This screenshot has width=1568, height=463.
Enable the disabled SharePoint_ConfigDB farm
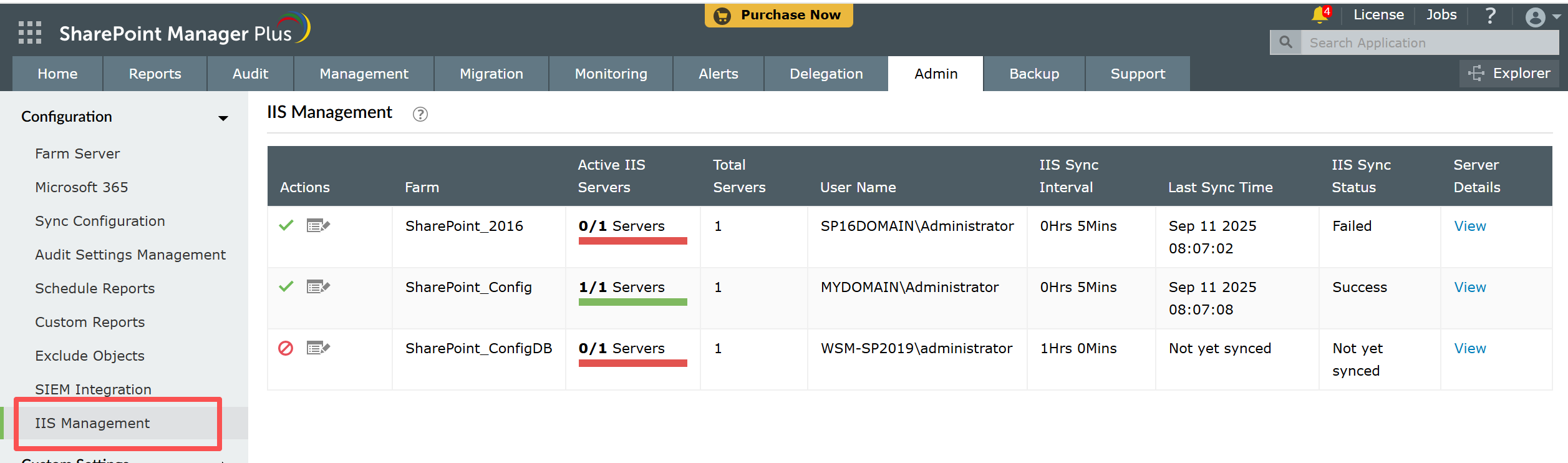pyautogui.click(x=286, y=348)
